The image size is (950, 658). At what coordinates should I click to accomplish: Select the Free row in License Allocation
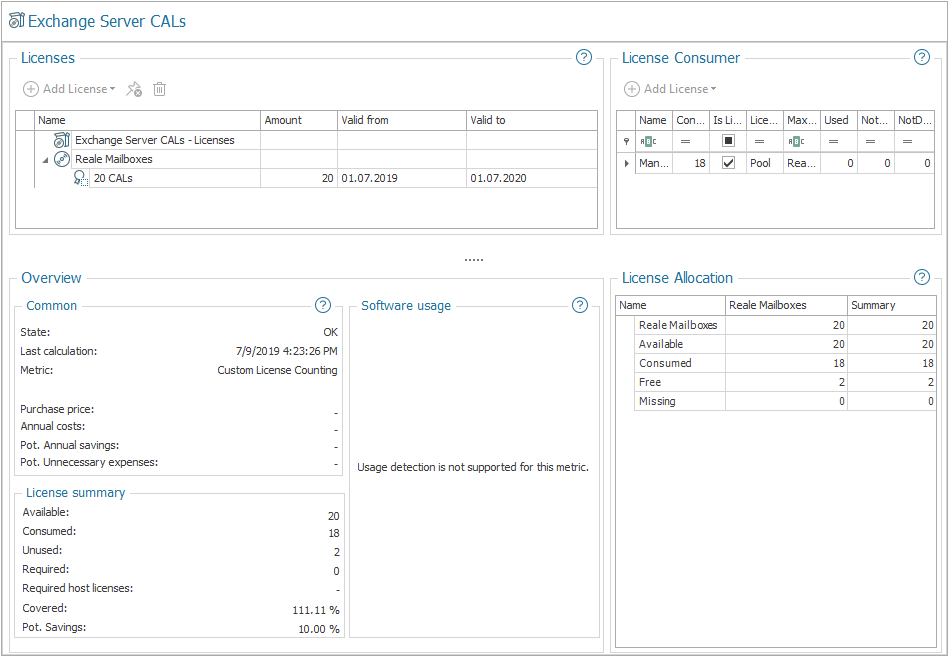785,382
